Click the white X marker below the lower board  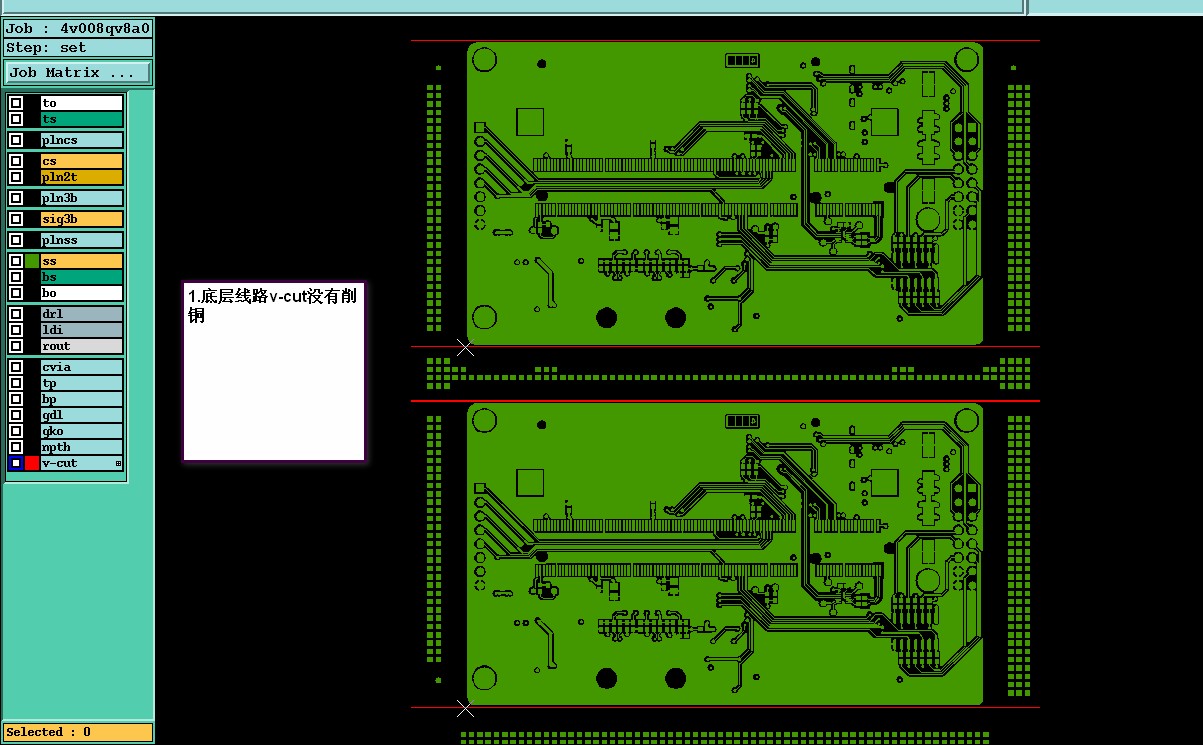465,709
